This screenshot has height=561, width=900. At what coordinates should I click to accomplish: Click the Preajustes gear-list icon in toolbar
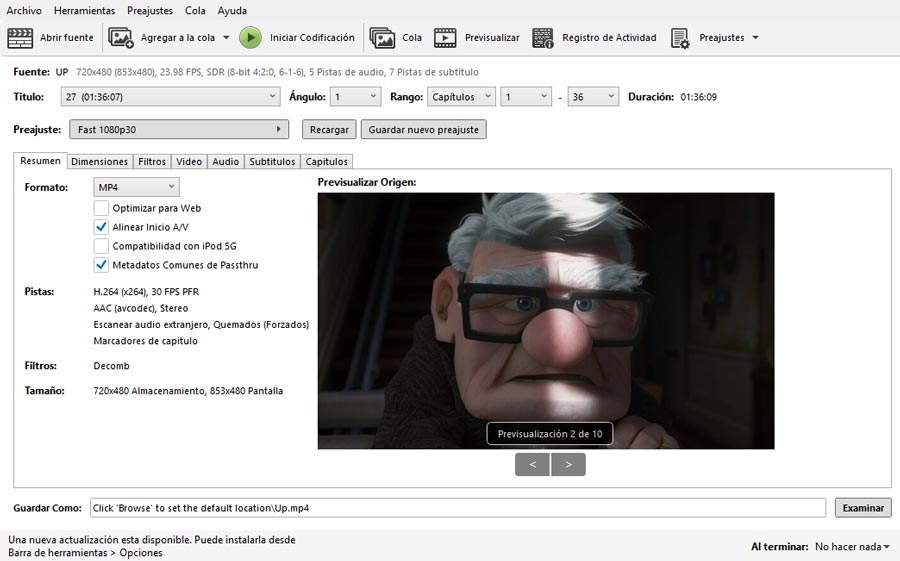(x=680, y=38)
